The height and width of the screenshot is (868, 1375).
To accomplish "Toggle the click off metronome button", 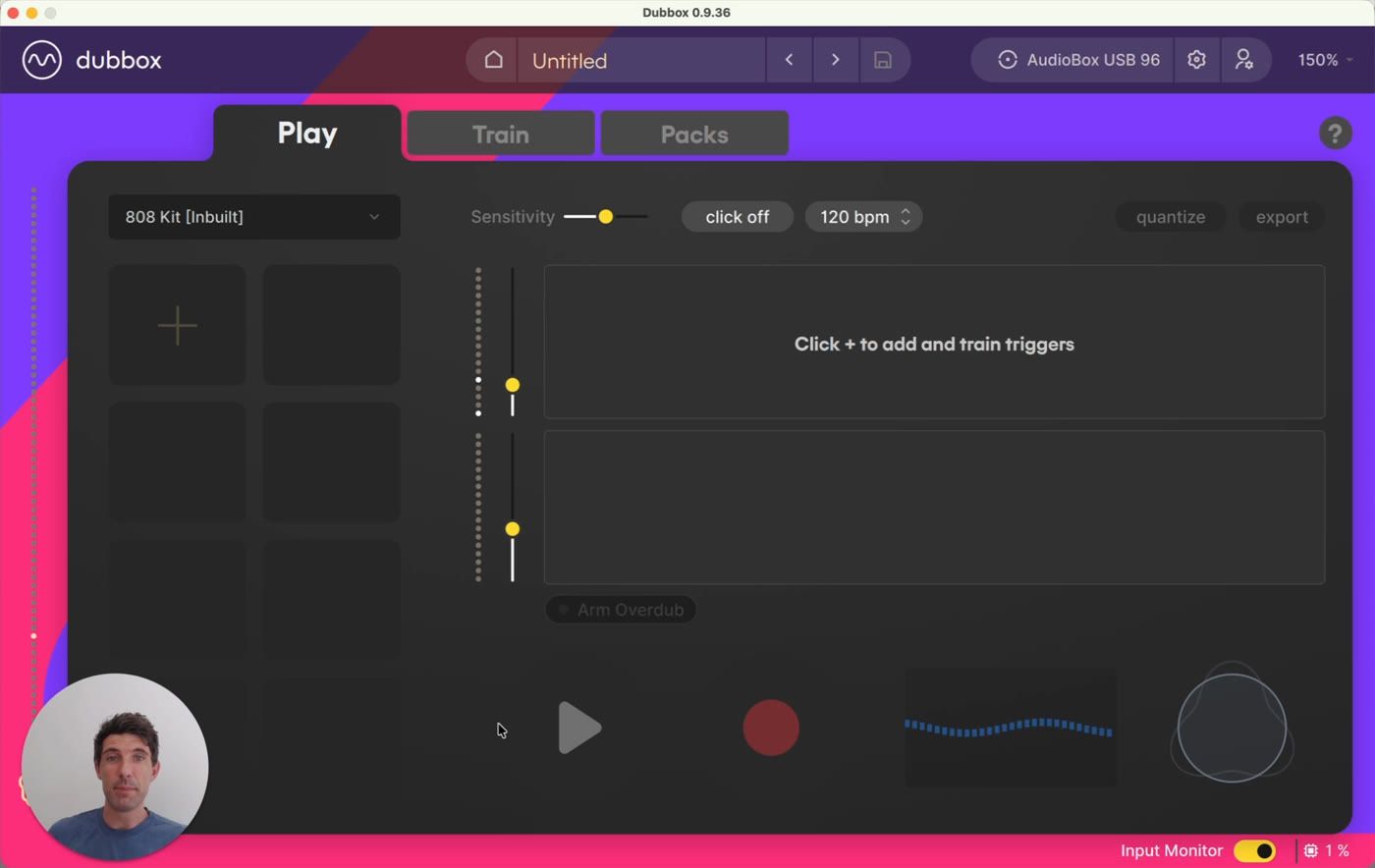I will [x=737, y=217].
